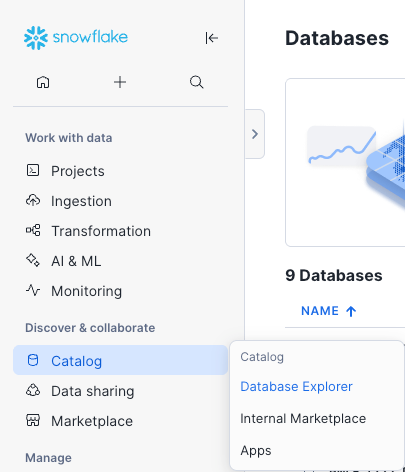Click the plus create icon

click(120, 82)
